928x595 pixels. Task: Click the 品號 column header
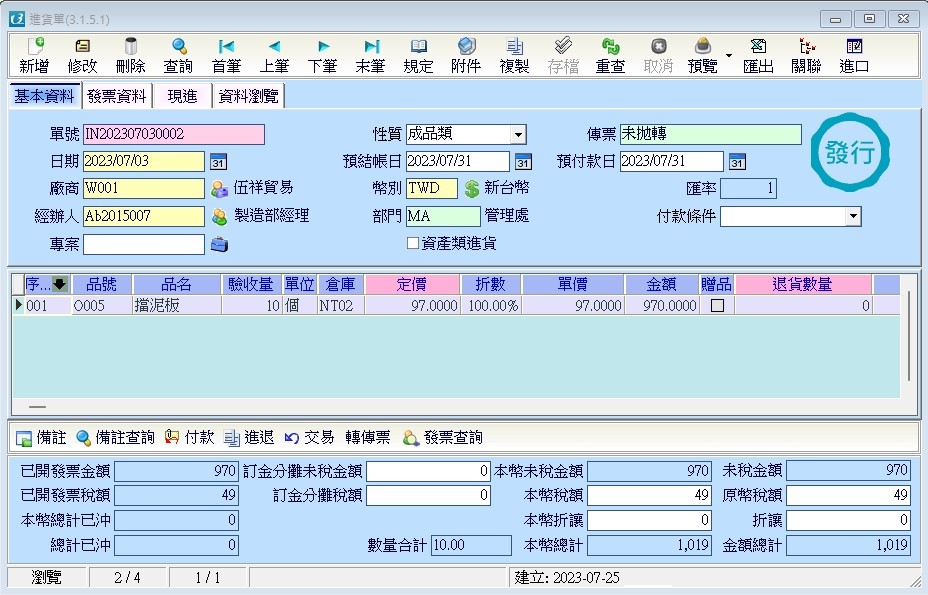coord(101,284)
